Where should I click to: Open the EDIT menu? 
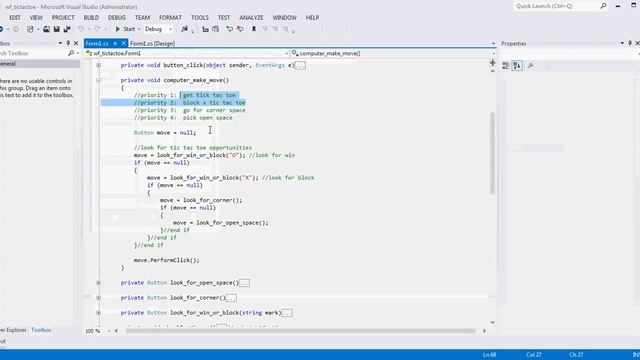click(15, 18)
